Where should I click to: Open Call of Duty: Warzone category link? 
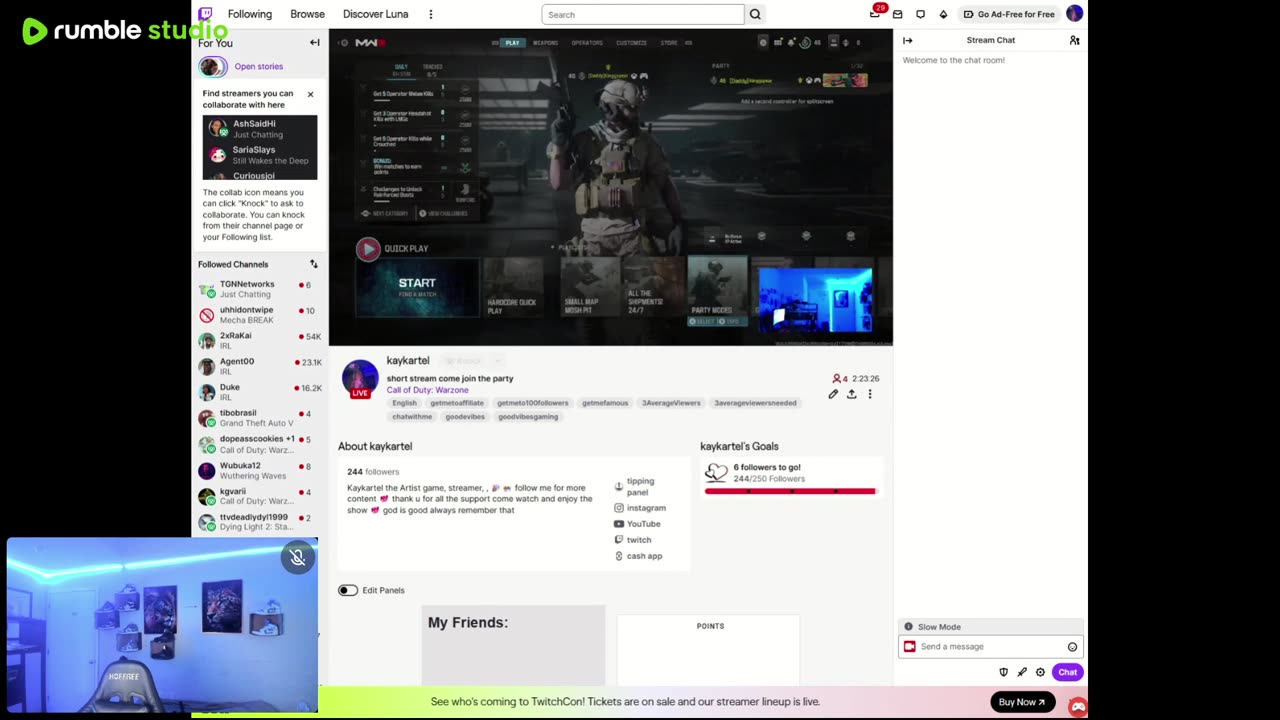[x=428, y=390]
